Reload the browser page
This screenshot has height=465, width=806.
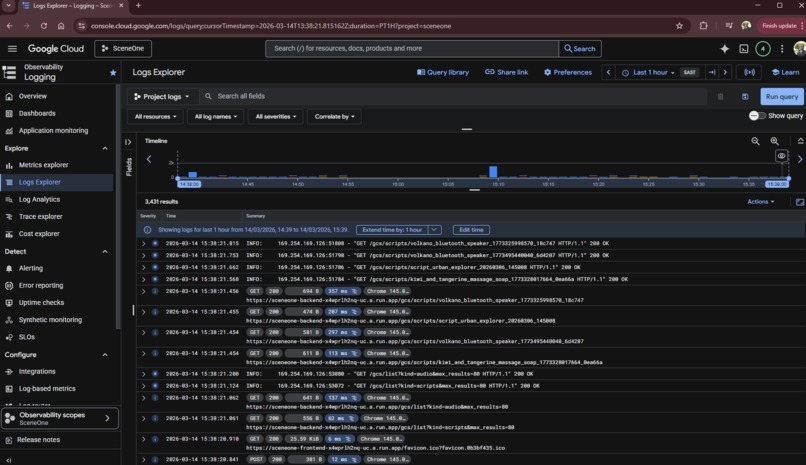pyautogui.click(x=44, y=26)
